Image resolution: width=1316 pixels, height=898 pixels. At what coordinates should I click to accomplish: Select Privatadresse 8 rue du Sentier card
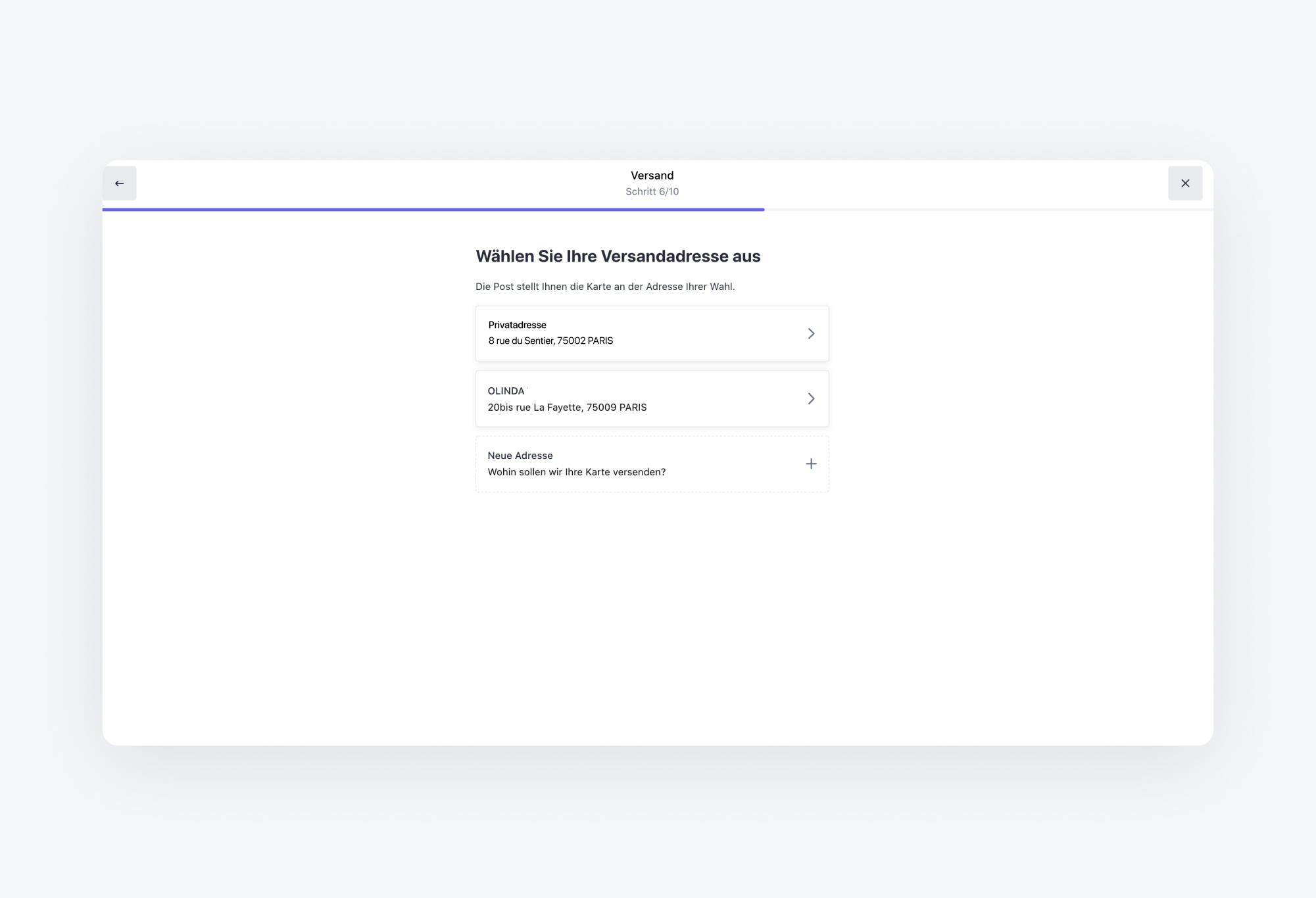(652, 333)
